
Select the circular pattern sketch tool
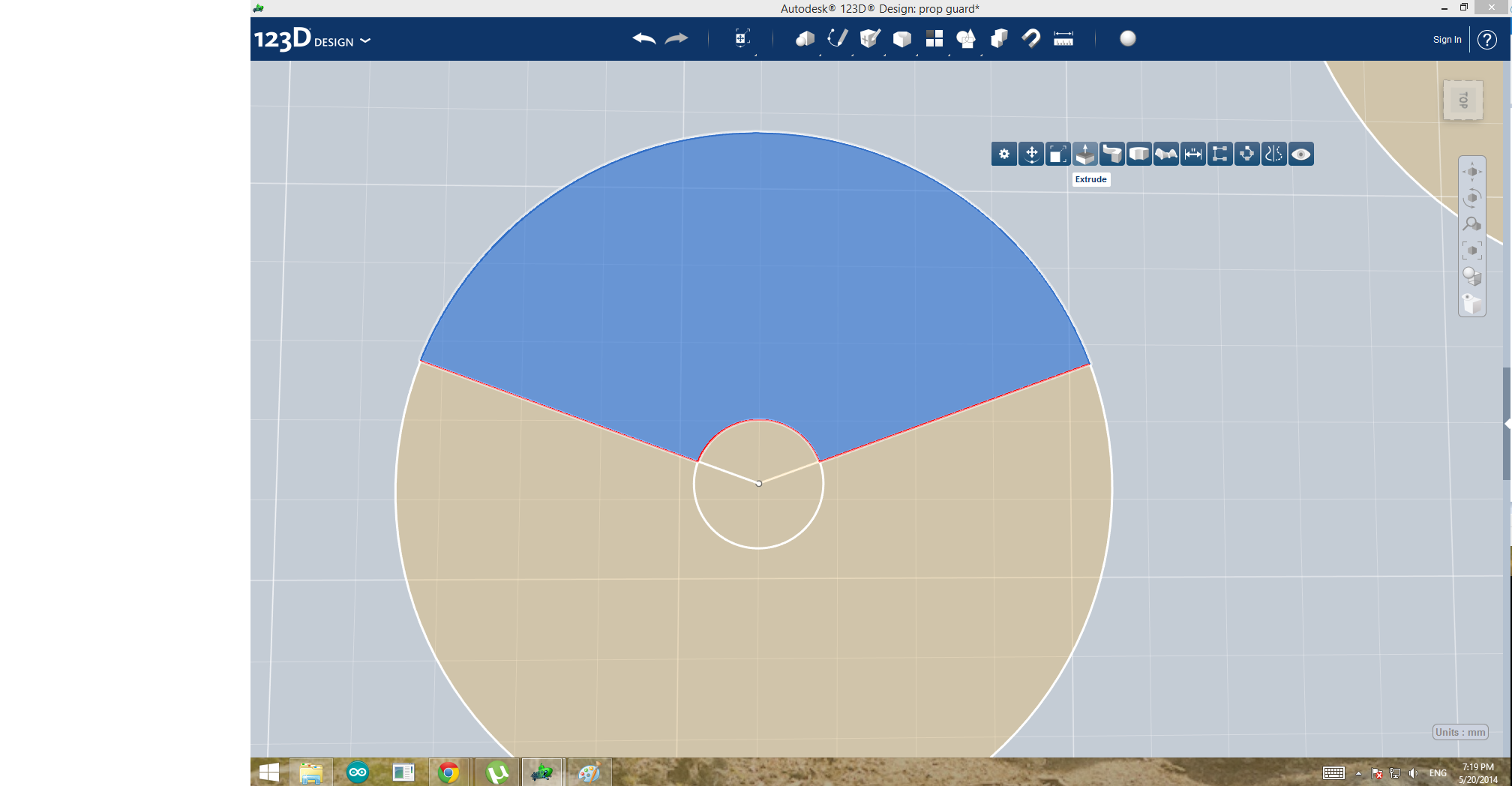[x=1247, y=154]
